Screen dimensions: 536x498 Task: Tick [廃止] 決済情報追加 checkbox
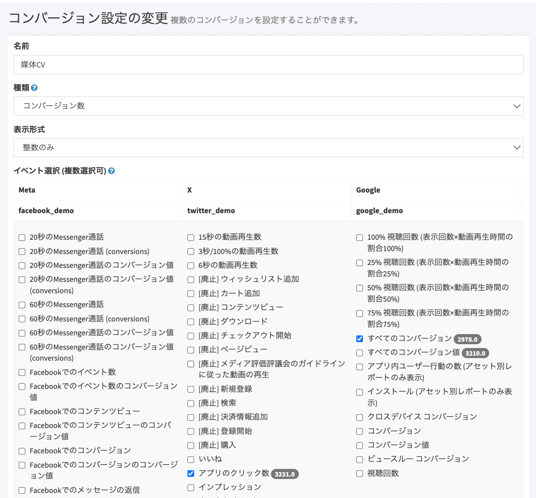coord(191,417)
